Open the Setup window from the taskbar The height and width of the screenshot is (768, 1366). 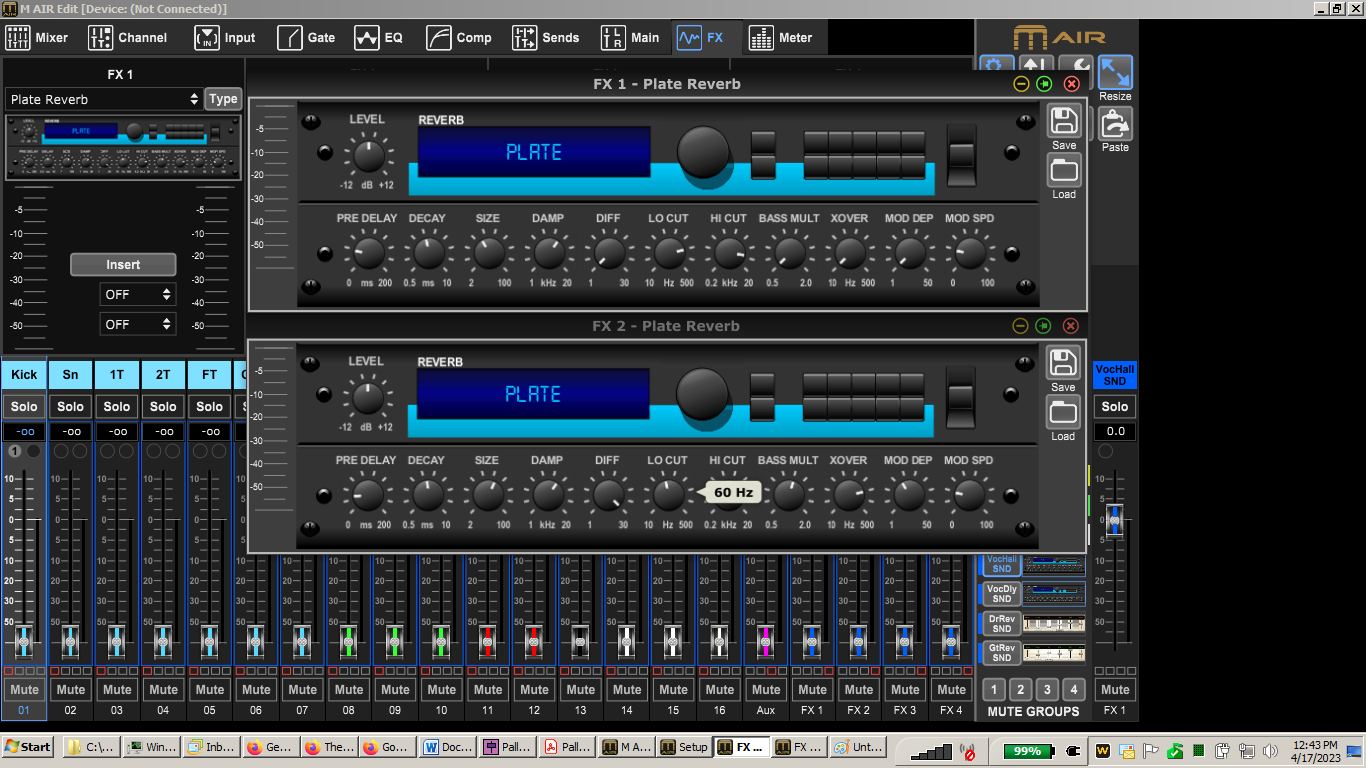coord(684,747)
